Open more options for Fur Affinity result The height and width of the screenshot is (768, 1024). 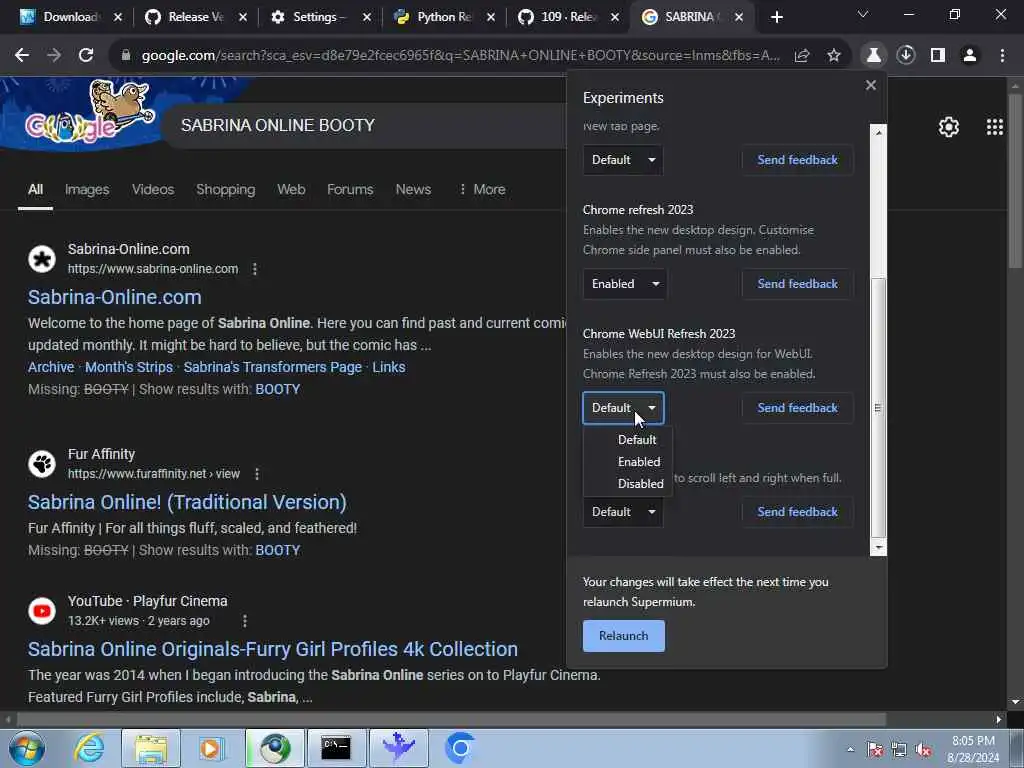click(x=257, y=474)
